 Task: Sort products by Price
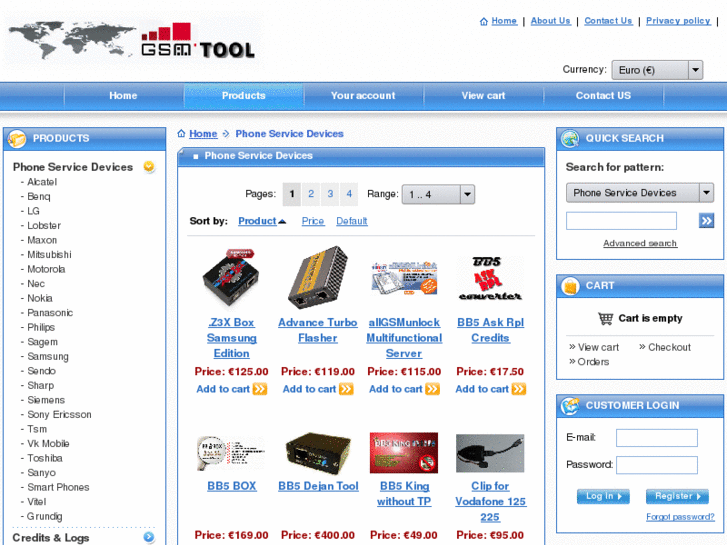[313, 221]
